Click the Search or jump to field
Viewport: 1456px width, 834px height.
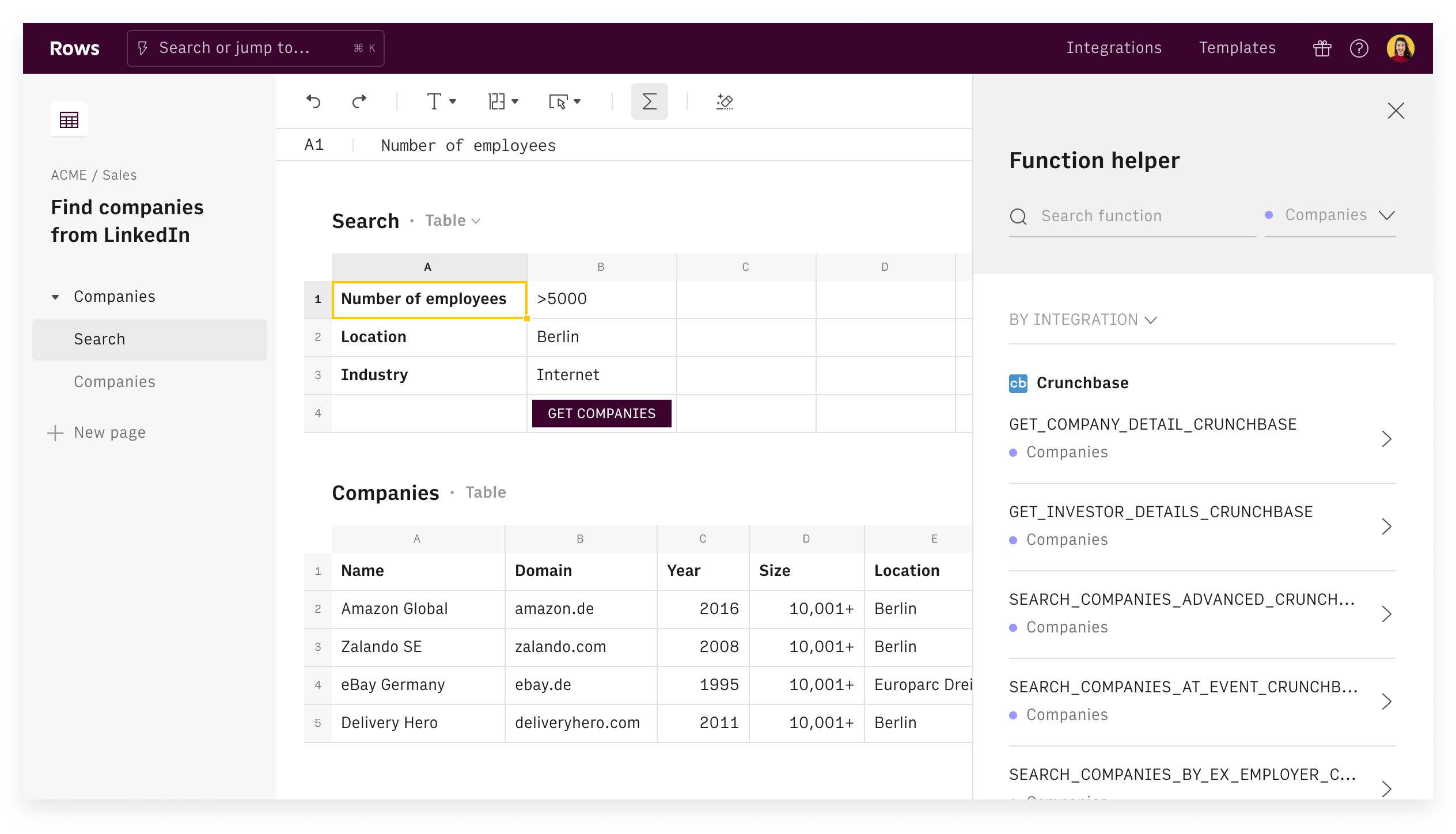(x=256, y=48)
